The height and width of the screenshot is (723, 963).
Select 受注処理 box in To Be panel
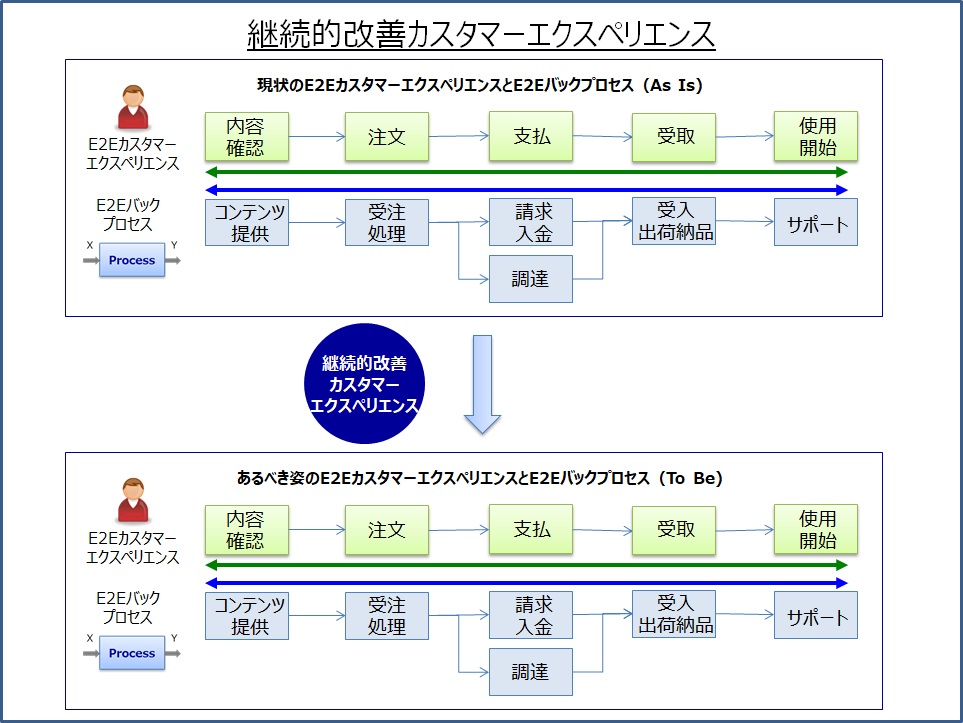point(387,616)
